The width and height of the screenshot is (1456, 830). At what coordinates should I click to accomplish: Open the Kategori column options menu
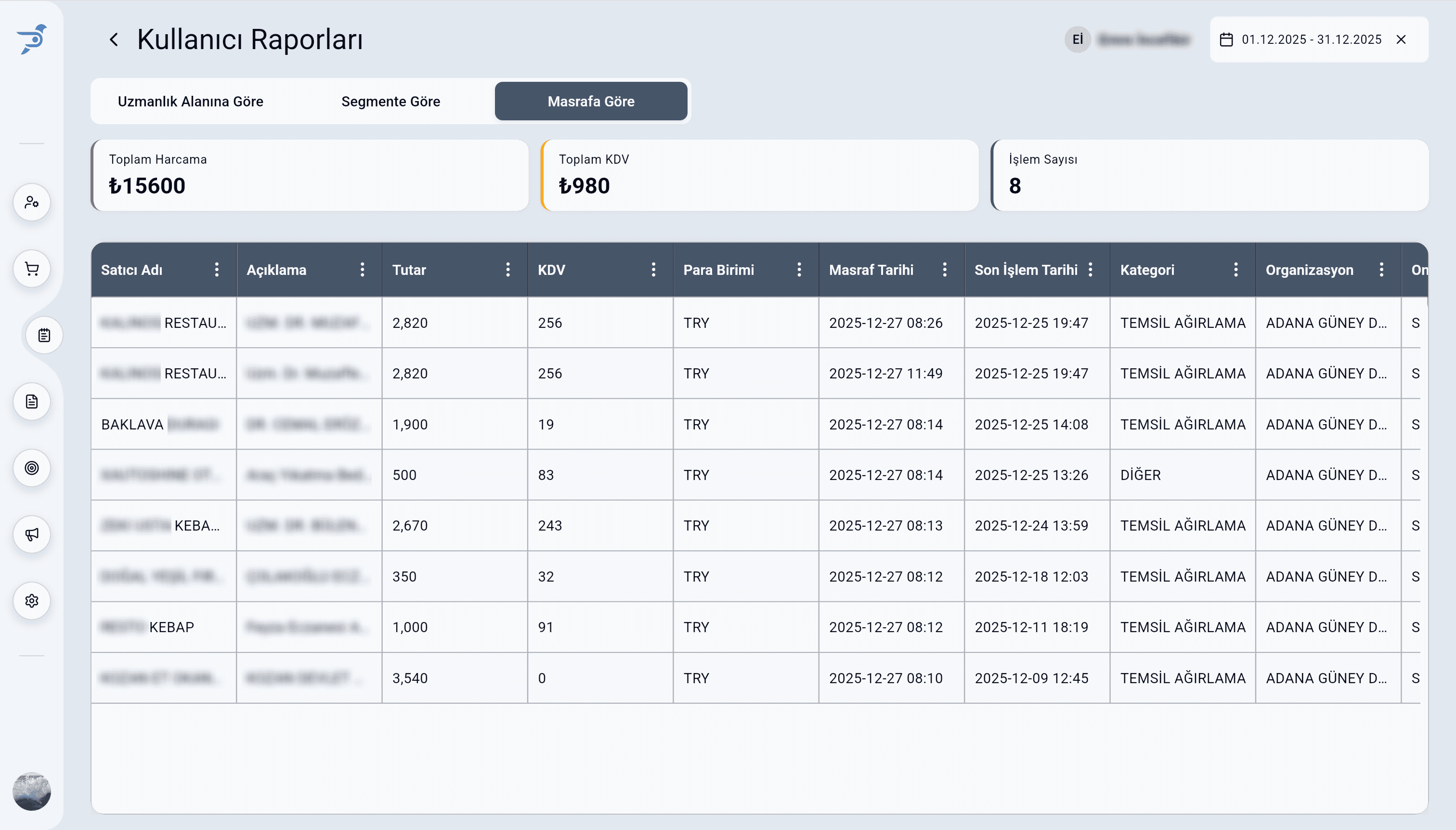coord(1236,270)
